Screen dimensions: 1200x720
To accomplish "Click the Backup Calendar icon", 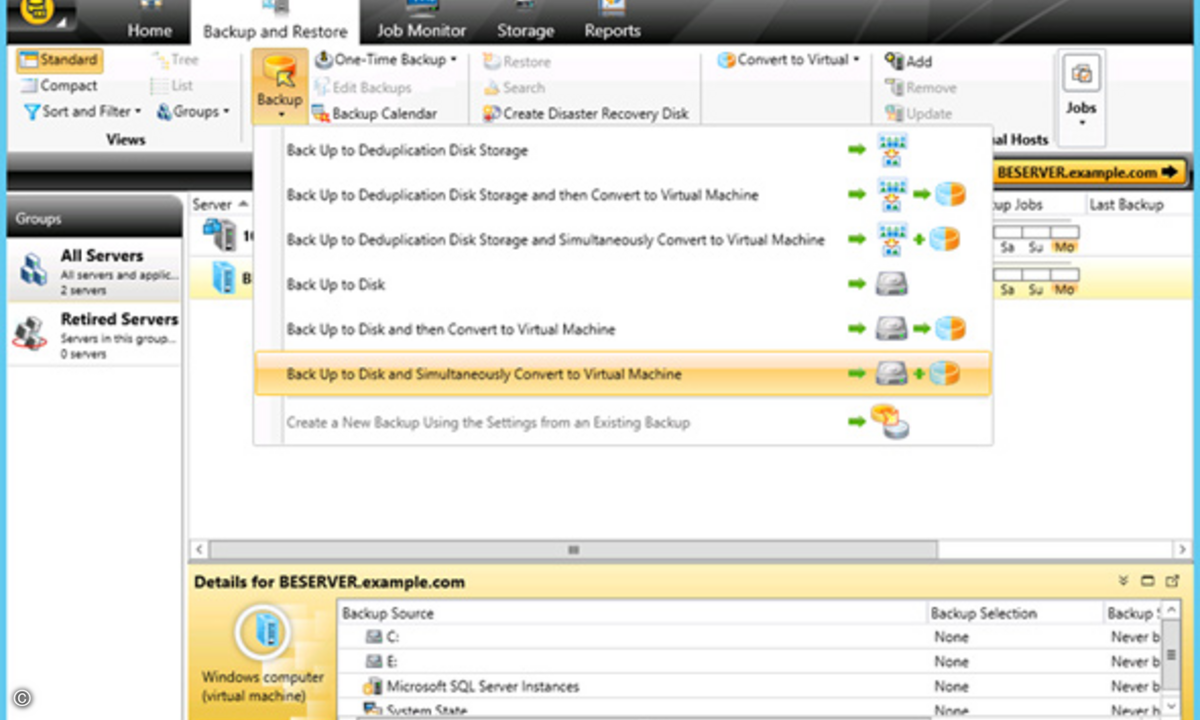I will pos(320,114).
